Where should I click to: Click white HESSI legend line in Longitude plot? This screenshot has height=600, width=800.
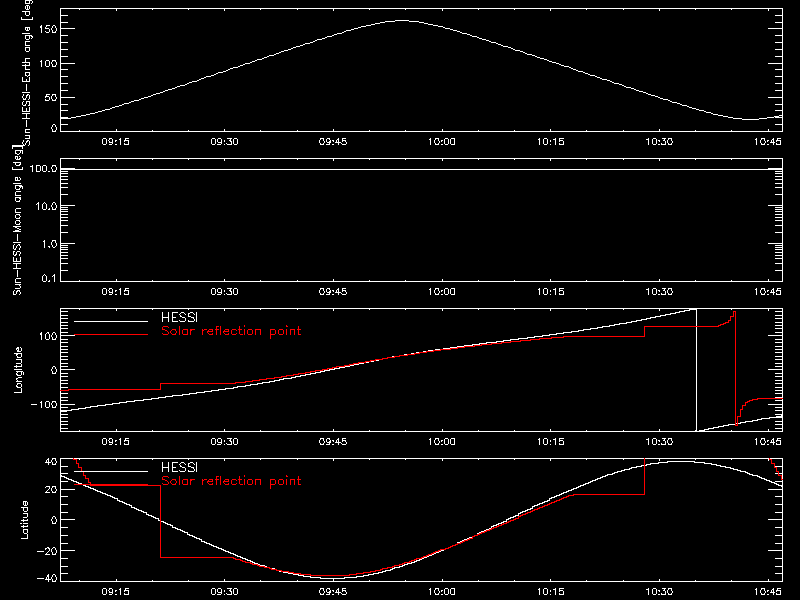[x=111, y=321]
